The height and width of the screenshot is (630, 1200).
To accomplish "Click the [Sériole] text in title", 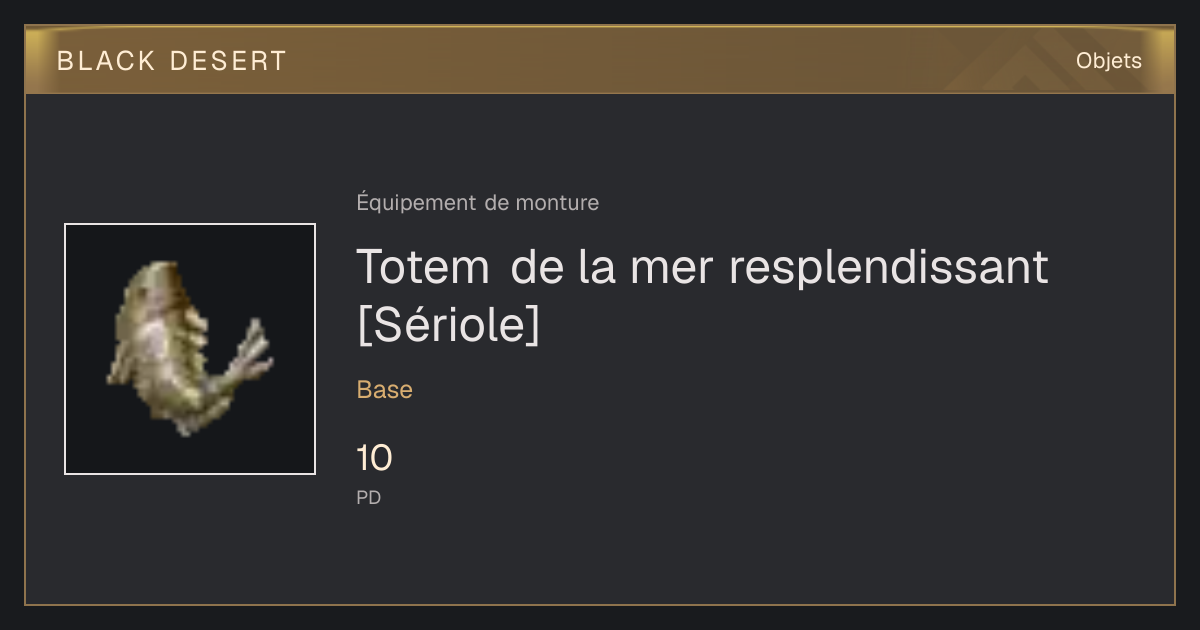I will pyautogui.click(x=448, y=325).
